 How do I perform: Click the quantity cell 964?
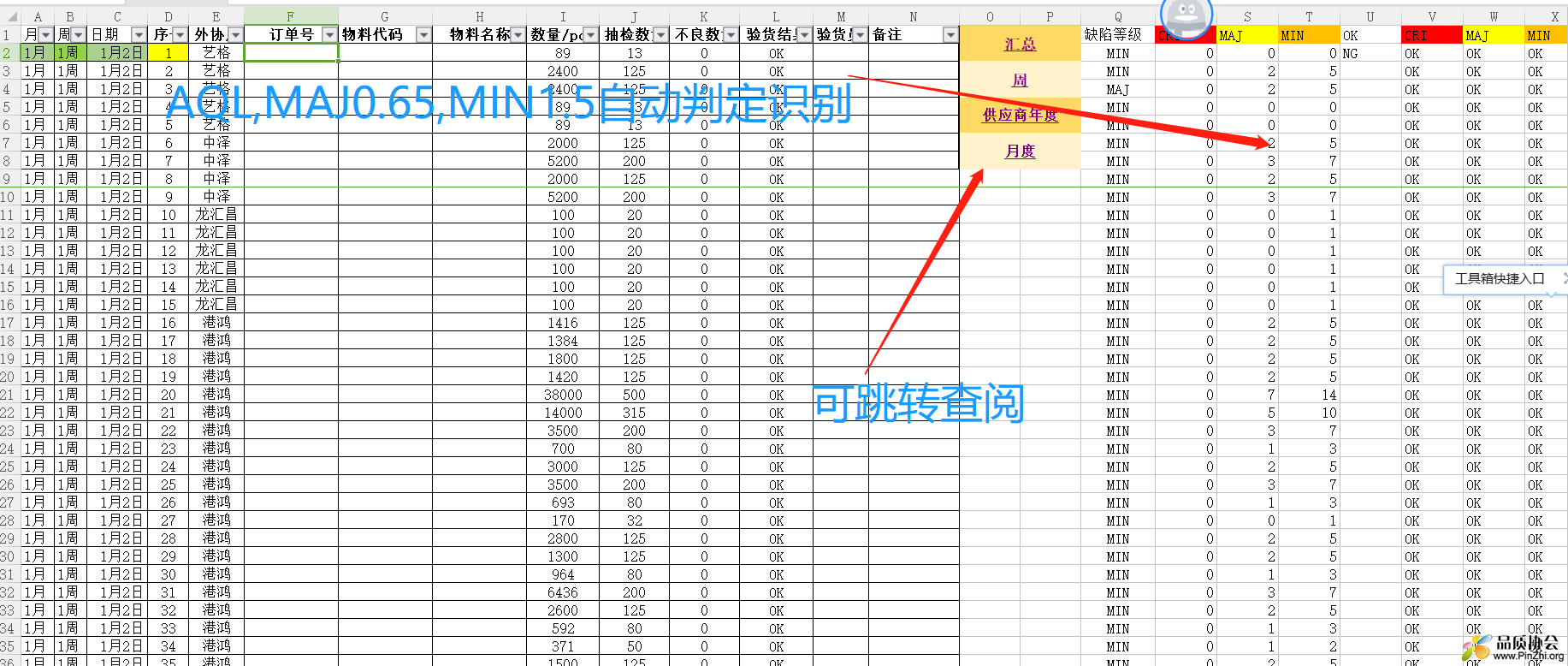(563, 574)
